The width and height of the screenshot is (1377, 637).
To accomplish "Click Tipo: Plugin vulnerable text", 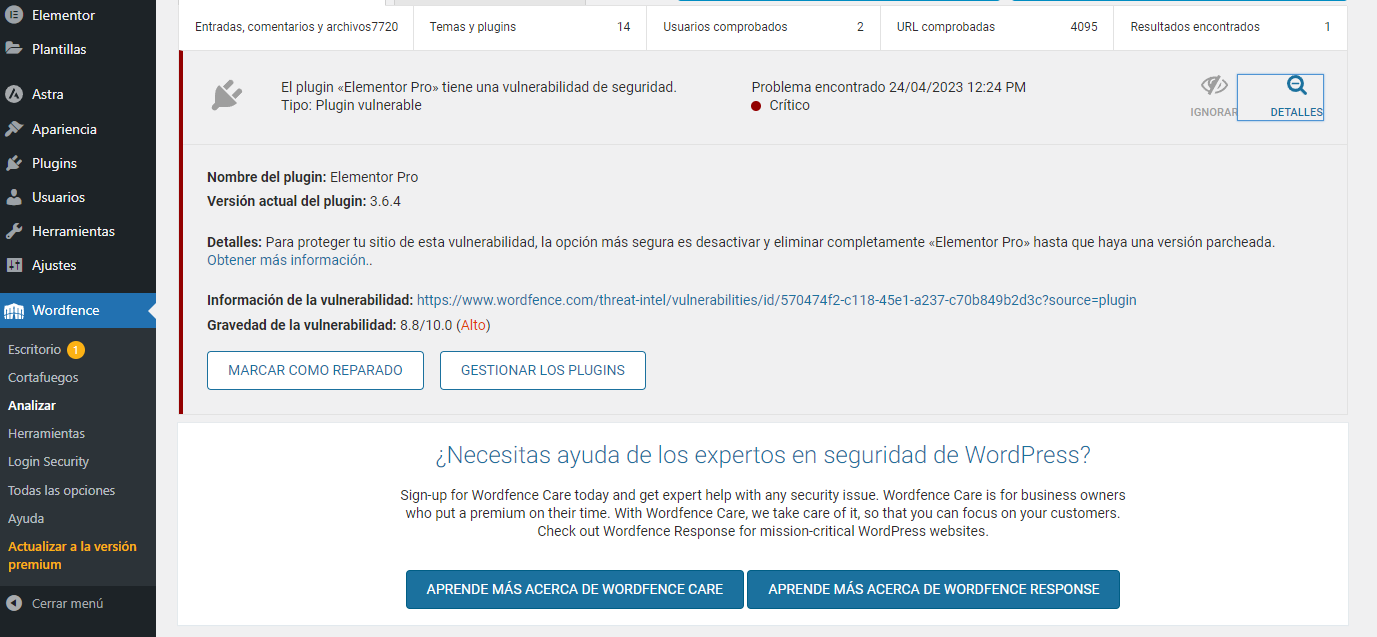I will point(351,105).
